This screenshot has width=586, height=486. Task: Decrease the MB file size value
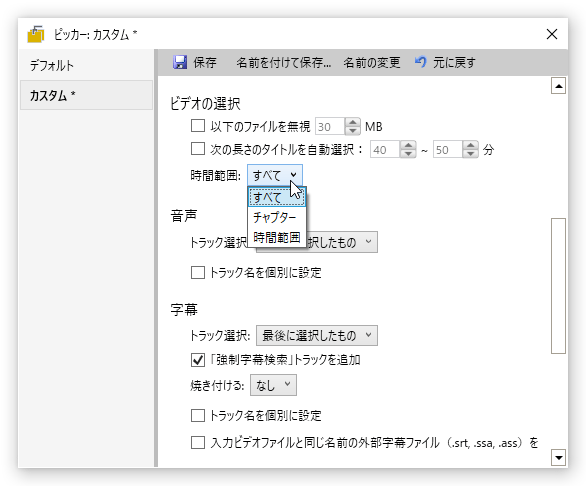[x=352, y=130]
